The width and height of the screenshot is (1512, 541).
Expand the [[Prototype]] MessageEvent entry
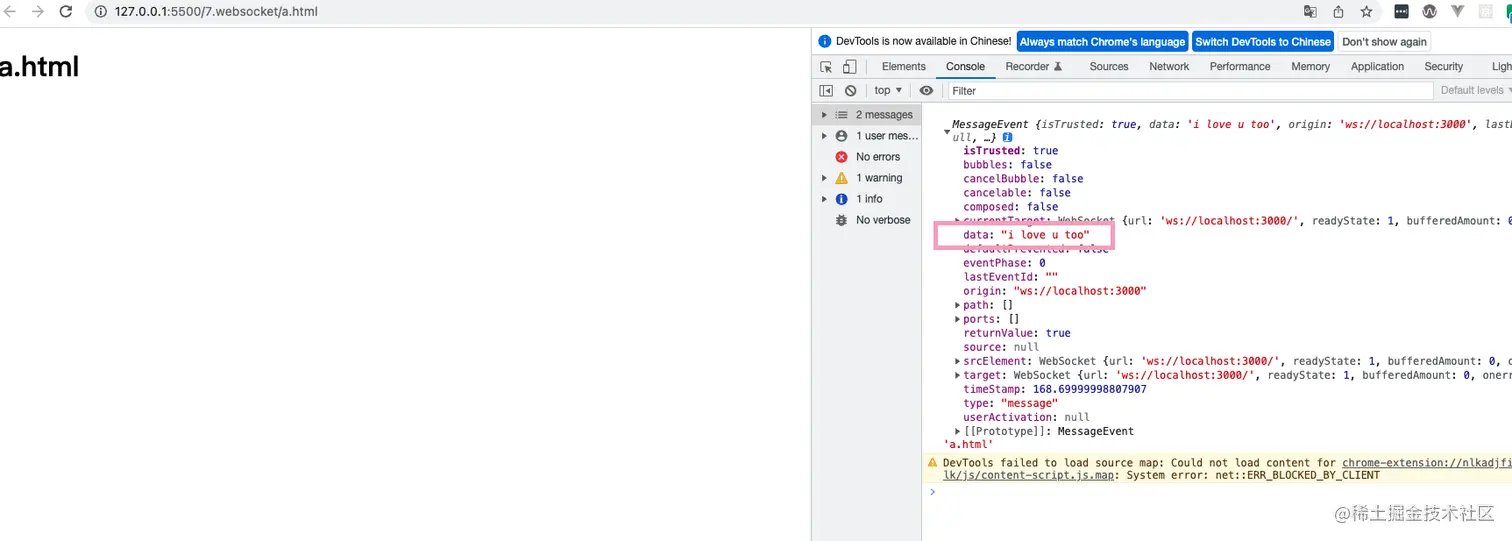tap(958, 431)
